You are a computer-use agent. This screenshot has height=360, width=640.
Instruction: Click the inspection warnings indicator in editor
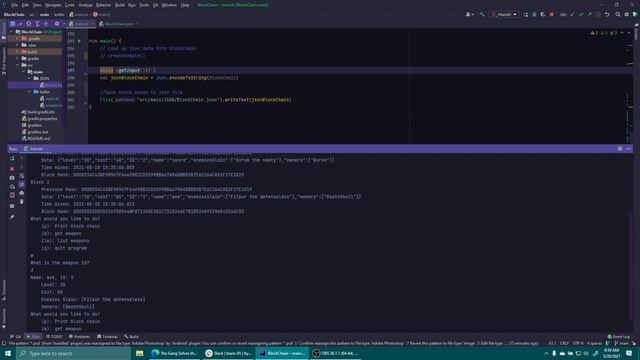point(605,33)
